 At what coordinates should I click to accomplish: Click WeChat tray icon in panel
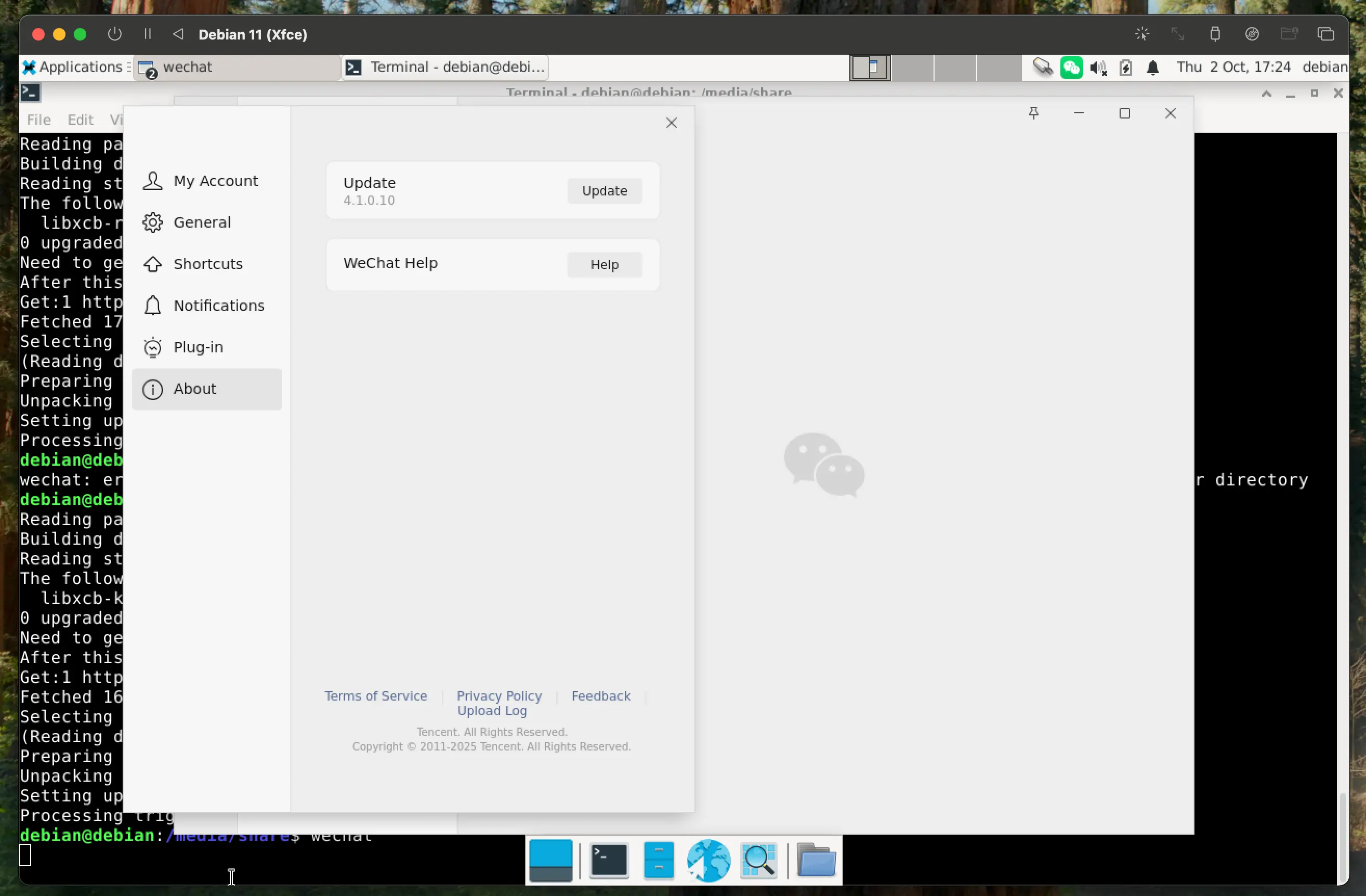1071,68
